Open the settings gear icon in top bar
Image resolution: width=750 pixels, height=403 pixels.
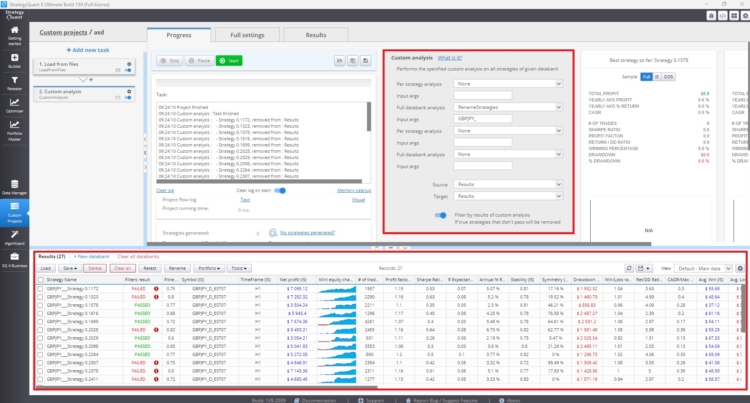pos(745,16)
